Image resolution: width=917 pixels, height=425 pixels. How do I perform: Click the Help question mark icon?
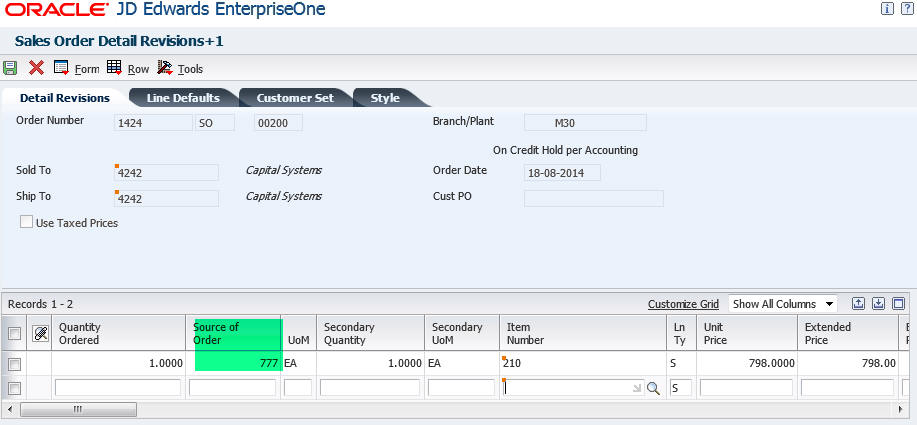907,8
